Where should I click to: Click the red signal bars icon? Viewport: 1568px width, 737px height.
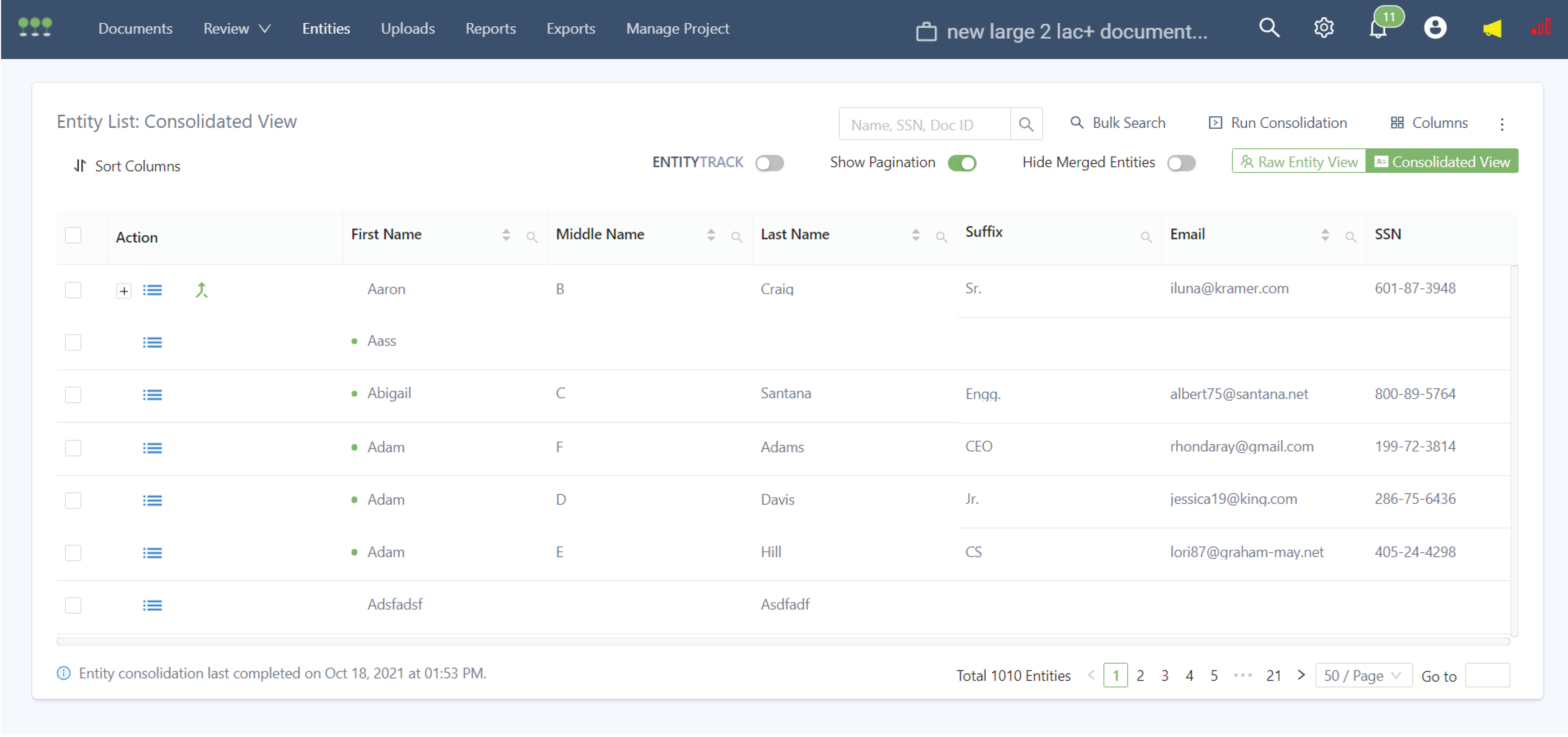click(x=1541, y=28)
